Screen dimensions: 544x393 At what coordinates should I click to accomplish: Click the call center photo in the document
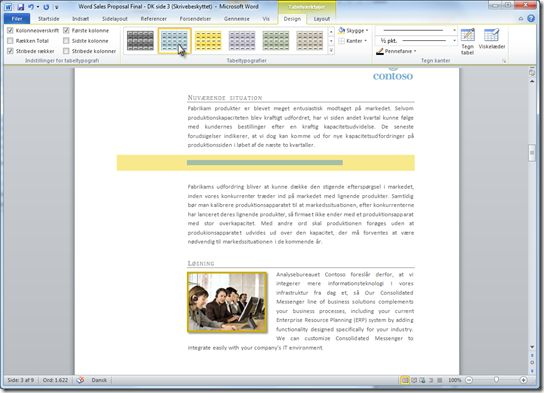[227, 302]
